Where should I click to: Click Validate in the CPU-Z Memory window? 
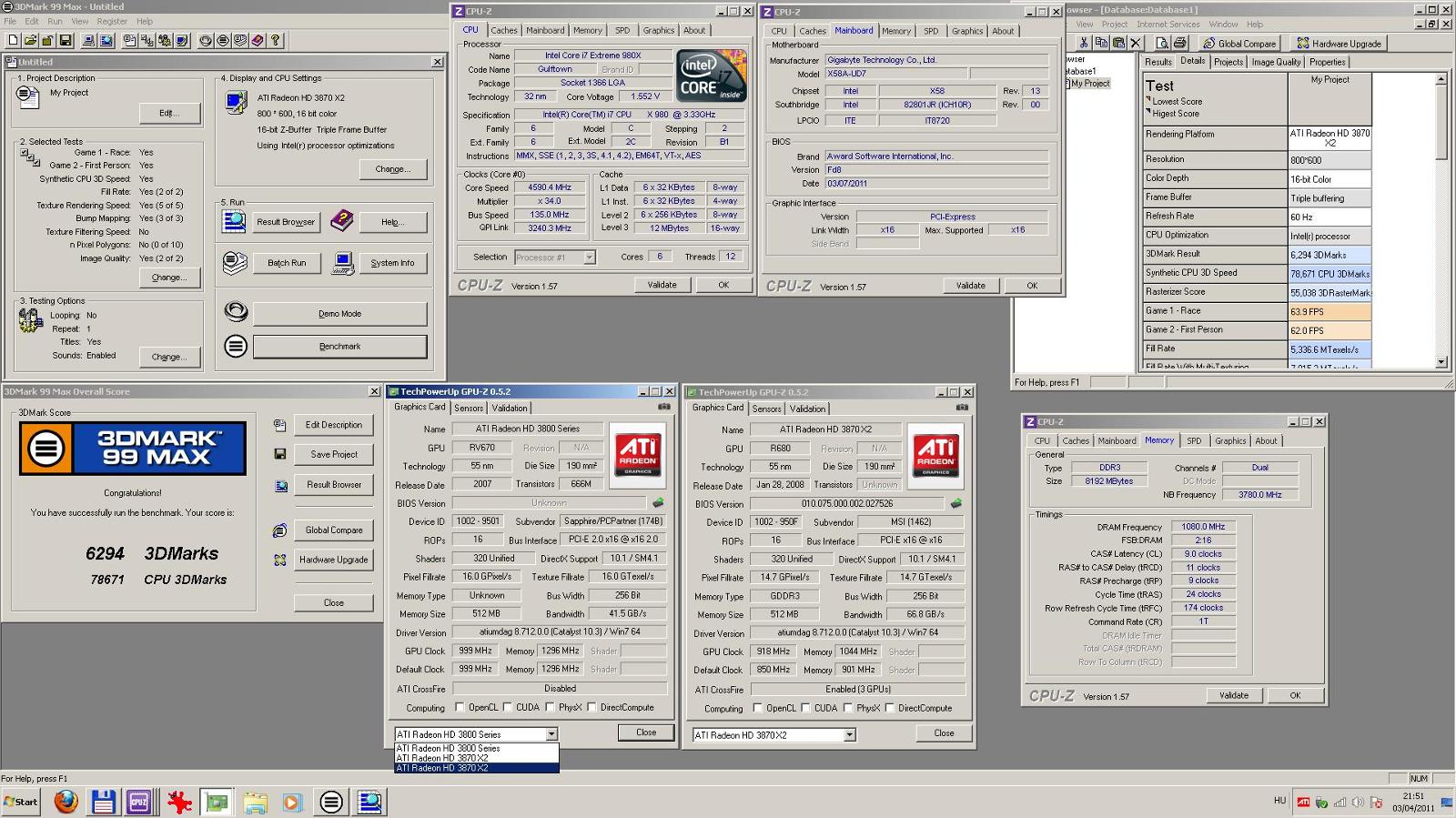[1234, 695]
